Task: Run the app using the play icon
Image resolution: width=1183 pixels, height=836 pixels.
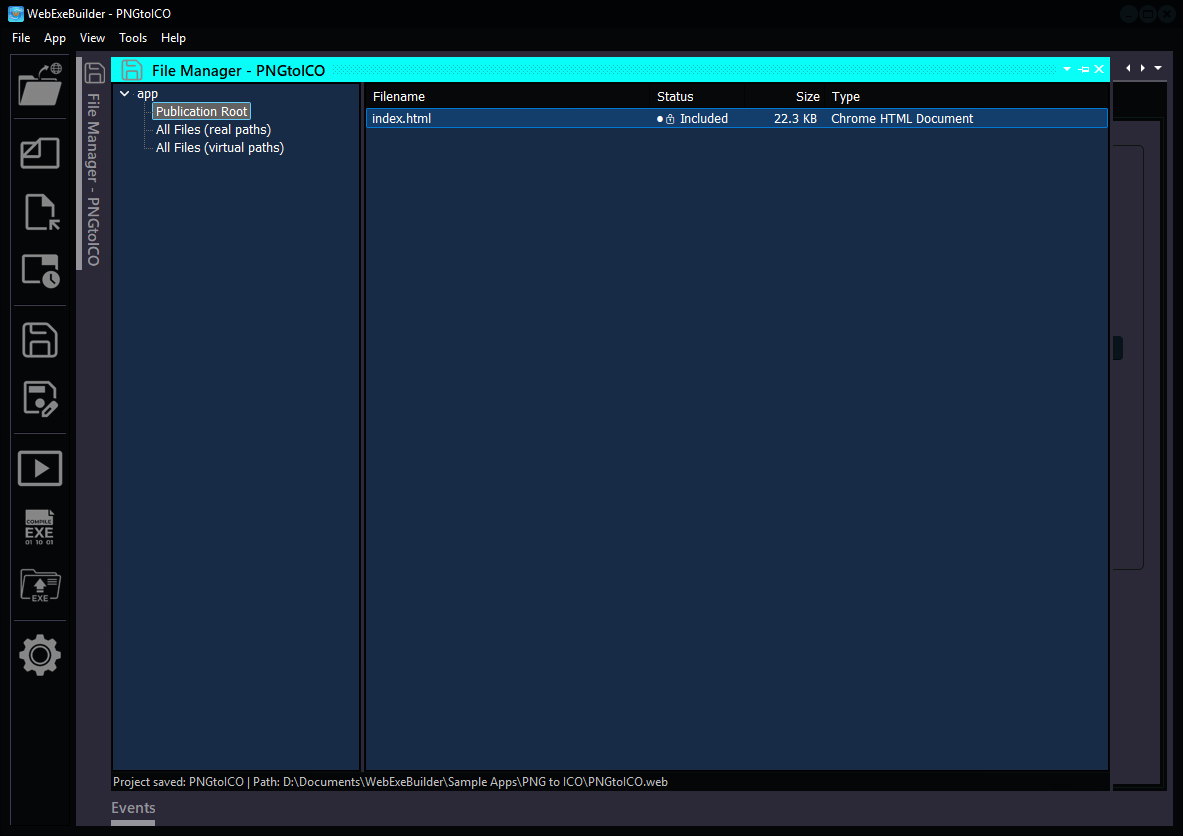Action: [x=39, y=467]
